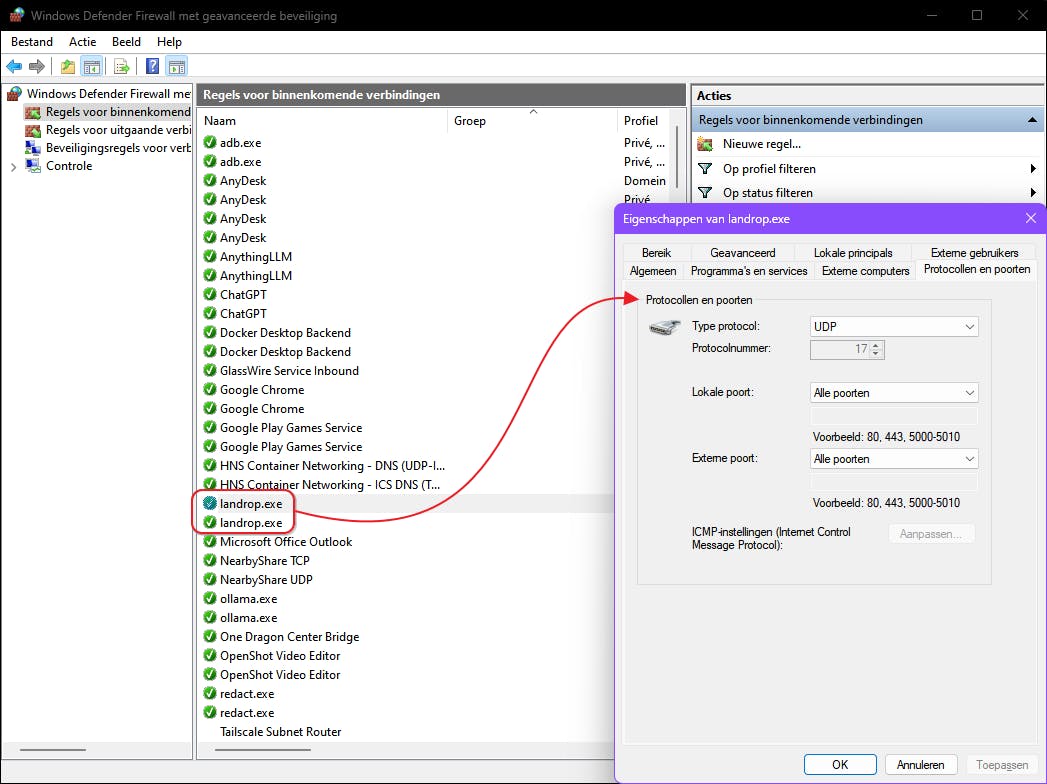Switch to the Geavanceerd tab
Screen dimensions: 1047x784
[x=743, y=252]
